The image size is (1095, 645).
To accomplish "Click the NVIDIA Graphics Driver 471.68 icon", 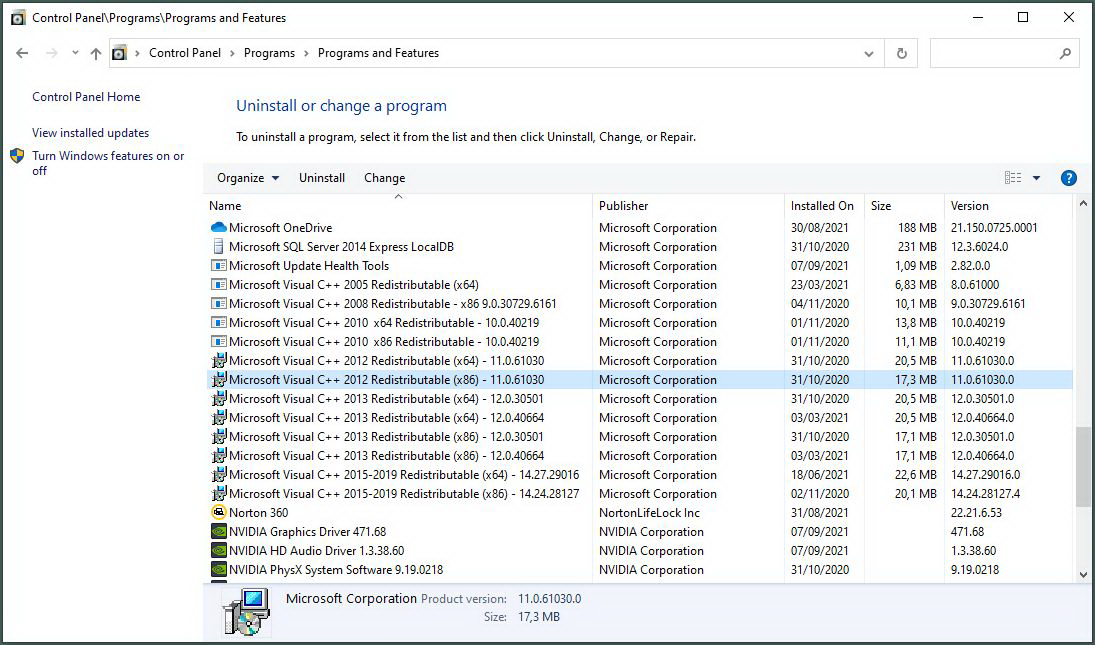I will tap(218, 531).
